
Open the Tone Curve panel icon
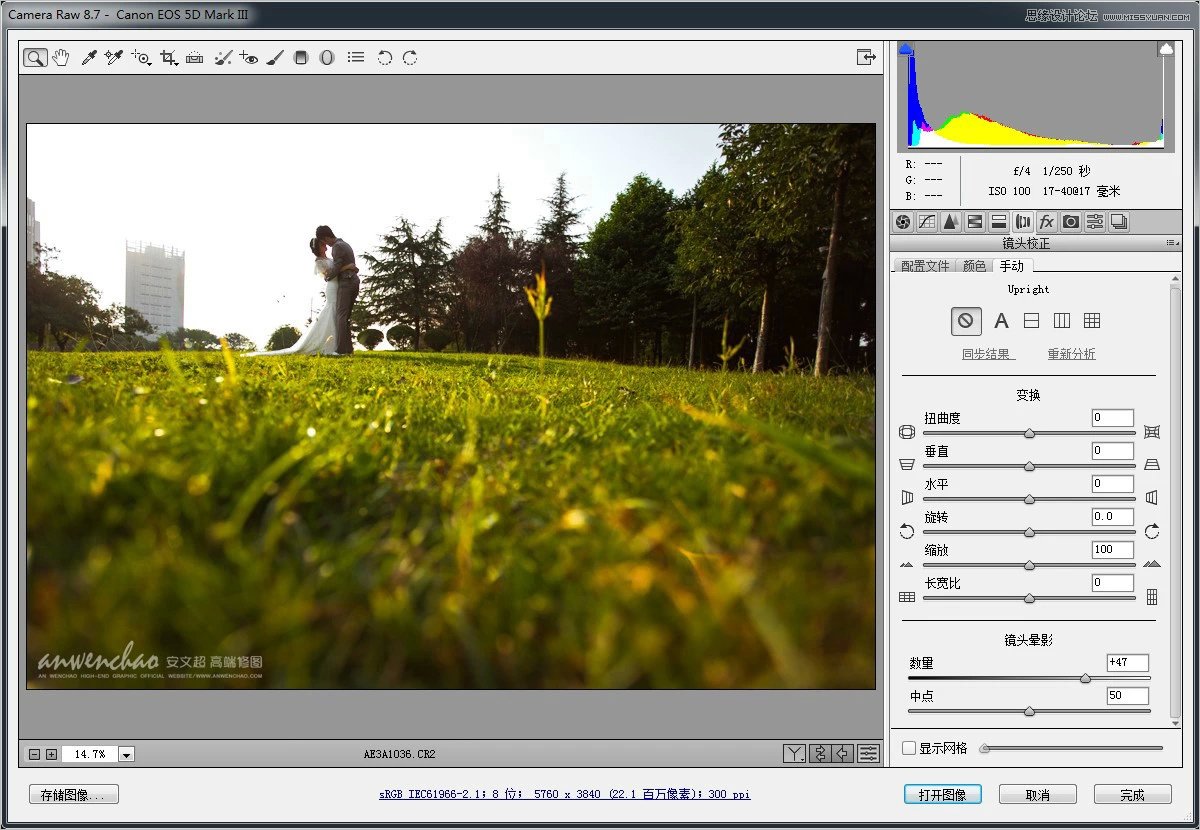pos(927,222)
